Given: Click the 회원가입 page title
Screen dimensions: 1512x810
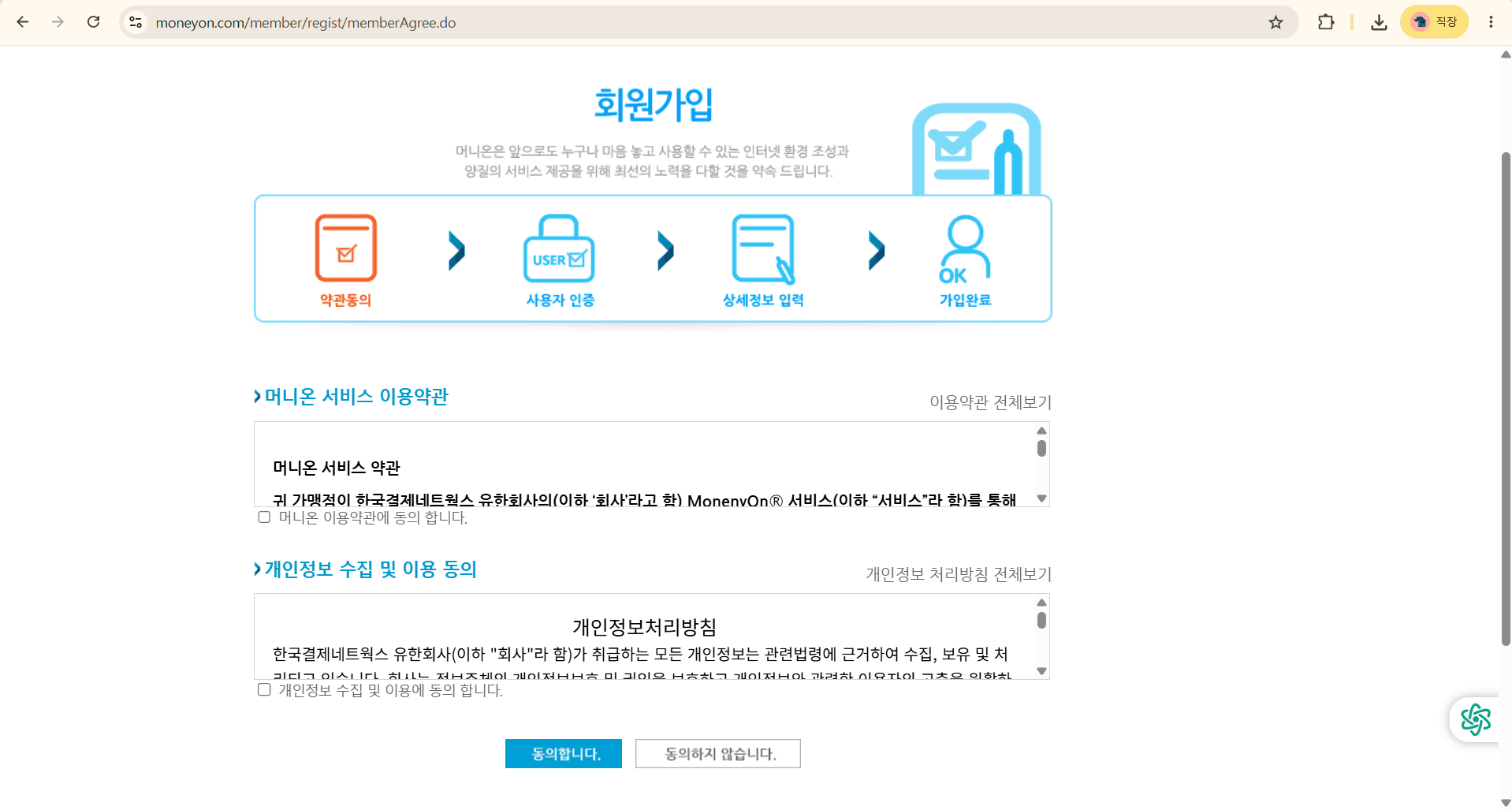Looking at the screenshot, I should pos(654,104).
